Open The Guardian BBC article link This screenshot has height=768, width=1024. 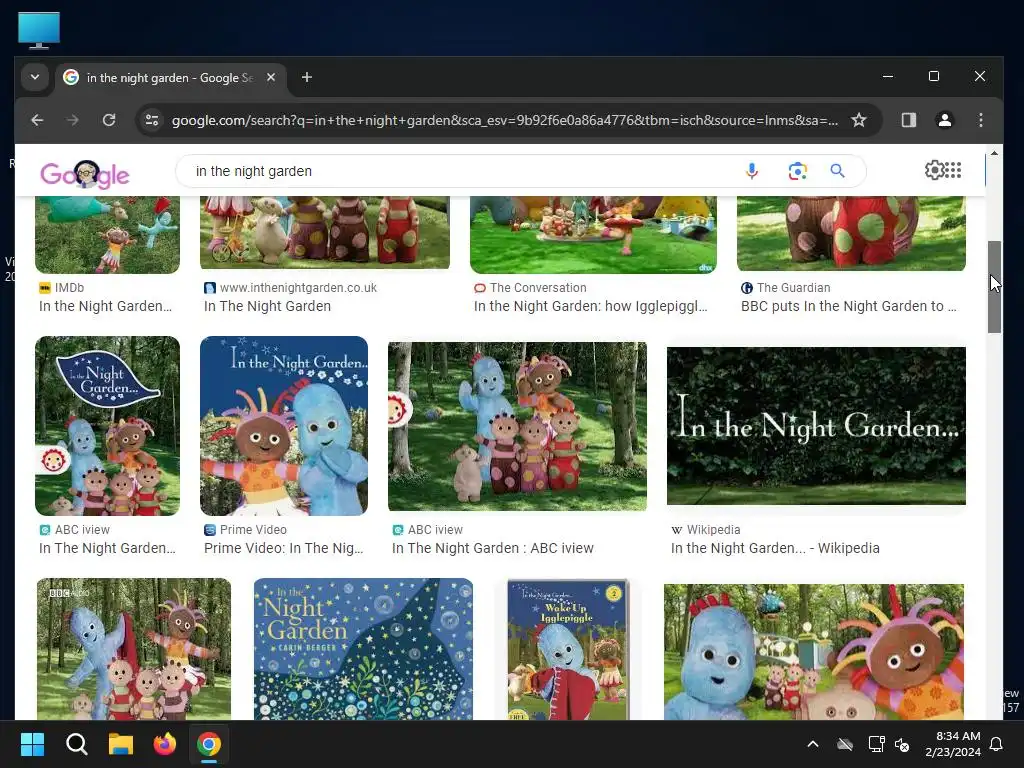[848, 306]
